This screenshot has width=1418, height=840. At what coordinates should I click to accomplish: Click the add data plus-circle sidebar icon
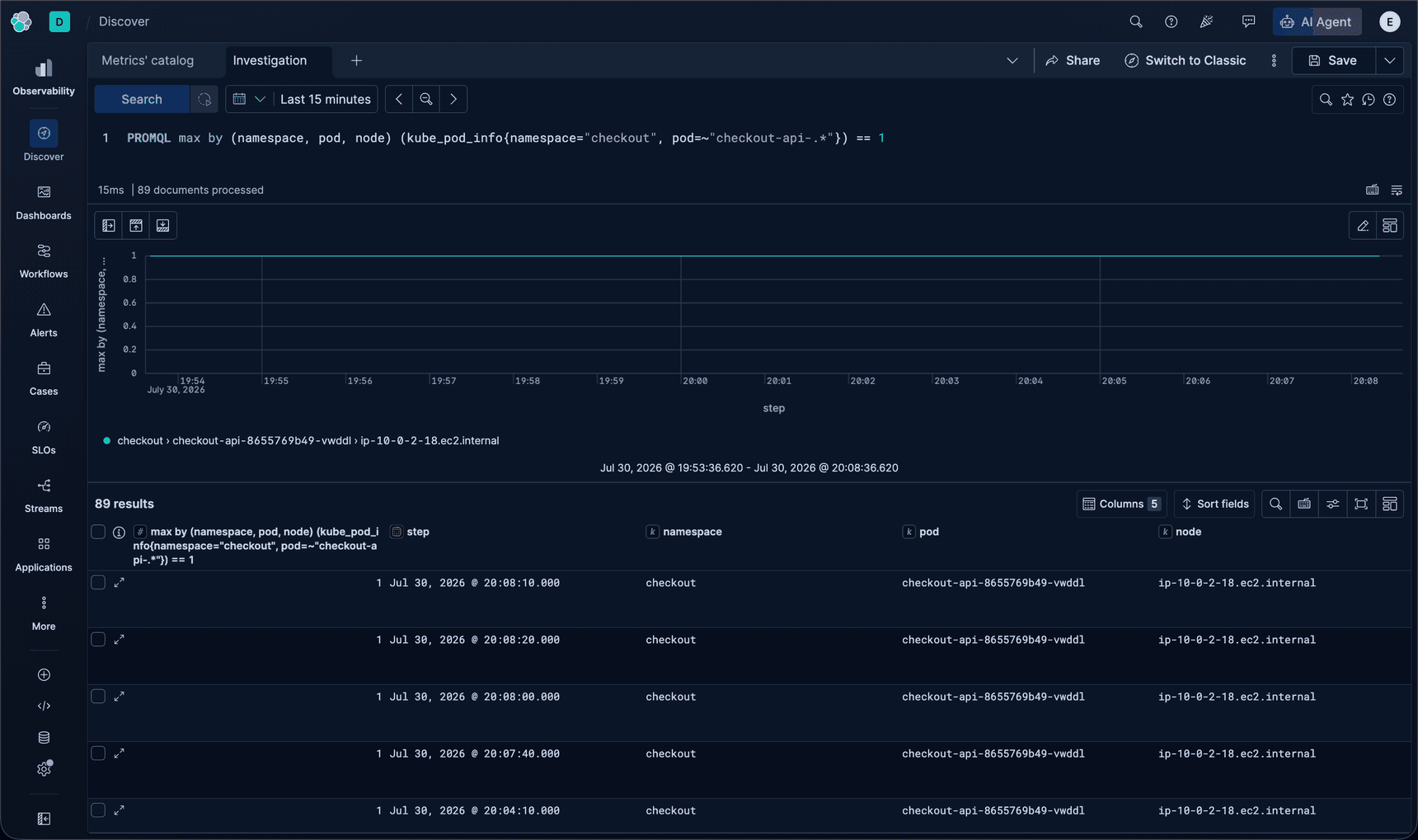(x=44, y=674)
